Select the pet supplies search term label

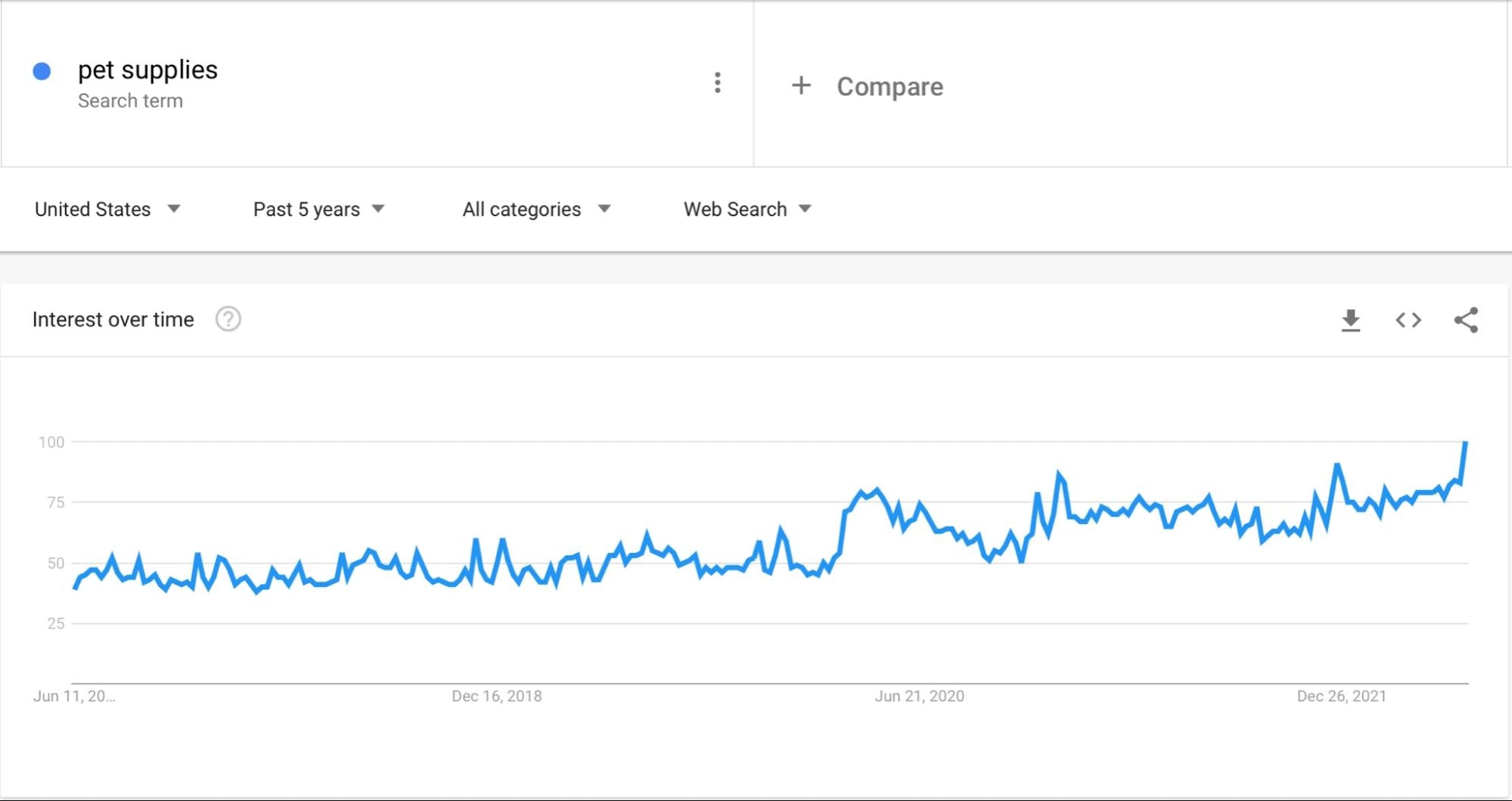click(147, 70)
